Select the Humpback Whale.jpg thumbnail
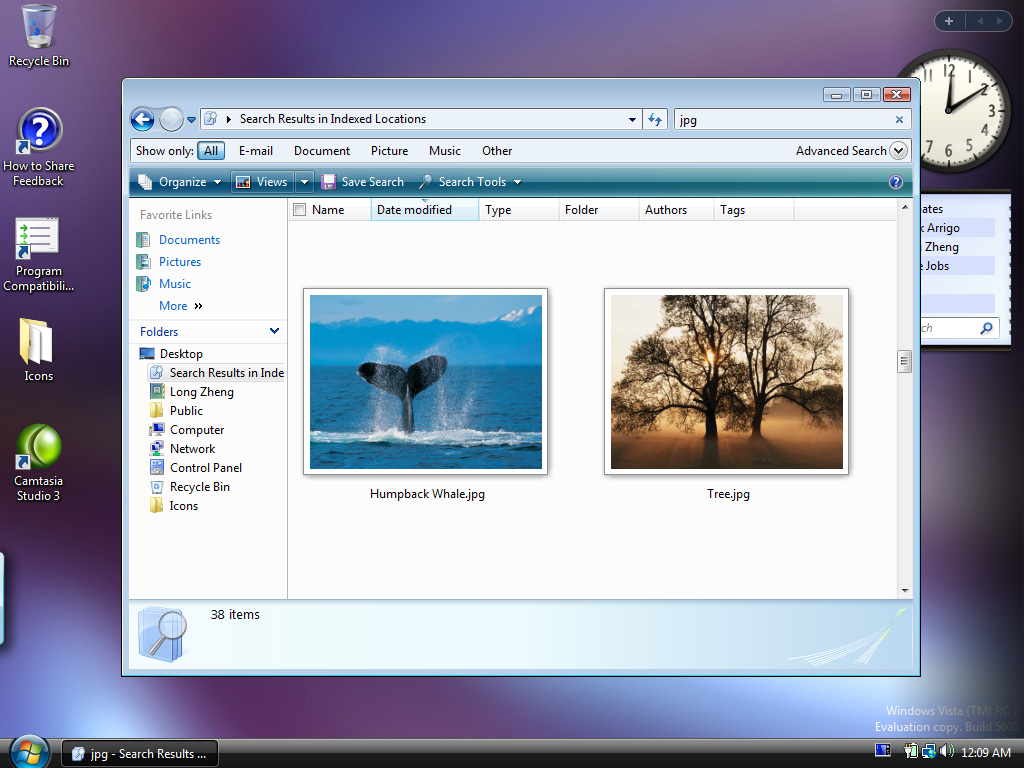1024x768 pixels. pos(426,381)
